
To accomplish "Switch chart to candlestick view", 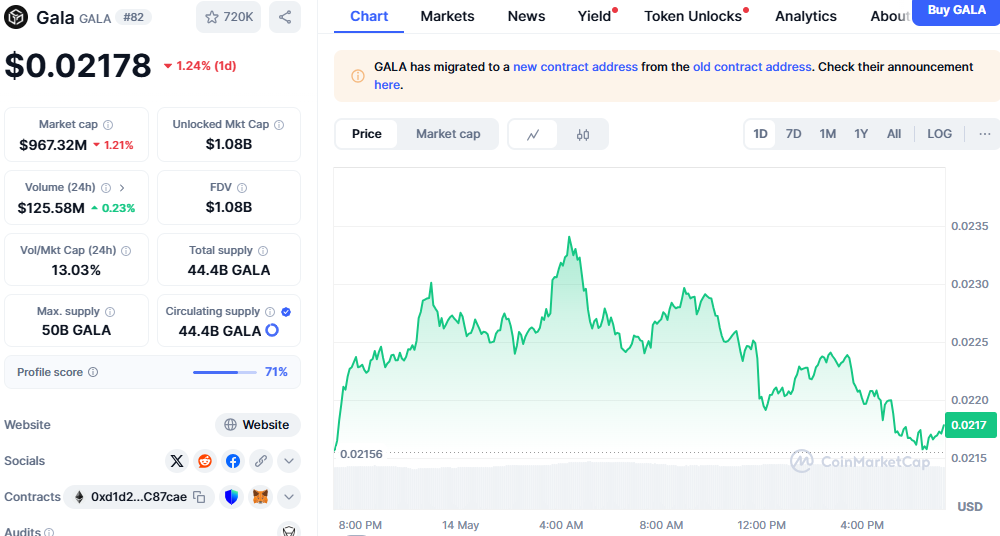I will [583, 134].
